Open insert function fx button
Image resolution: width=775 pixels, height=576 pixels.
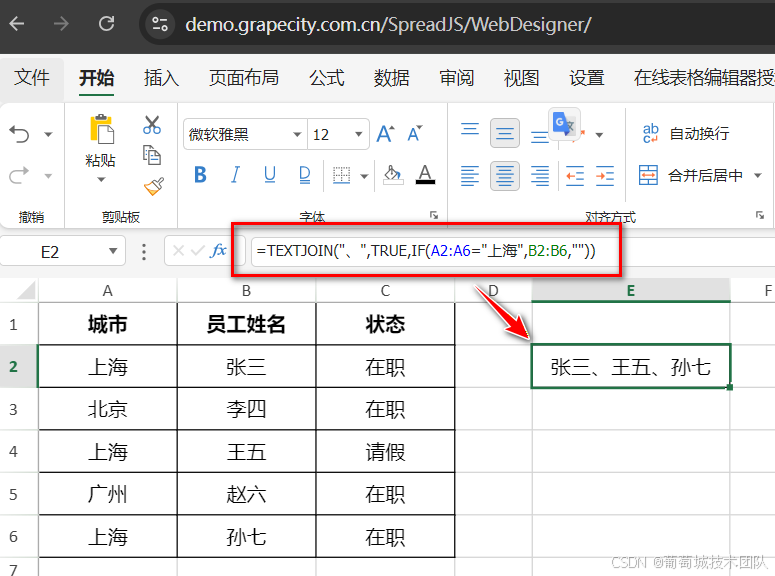(x=218, y=251)
